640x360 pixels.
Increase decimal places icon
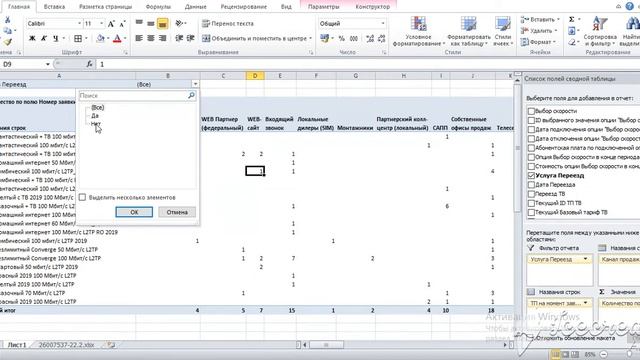pos(370,38)
